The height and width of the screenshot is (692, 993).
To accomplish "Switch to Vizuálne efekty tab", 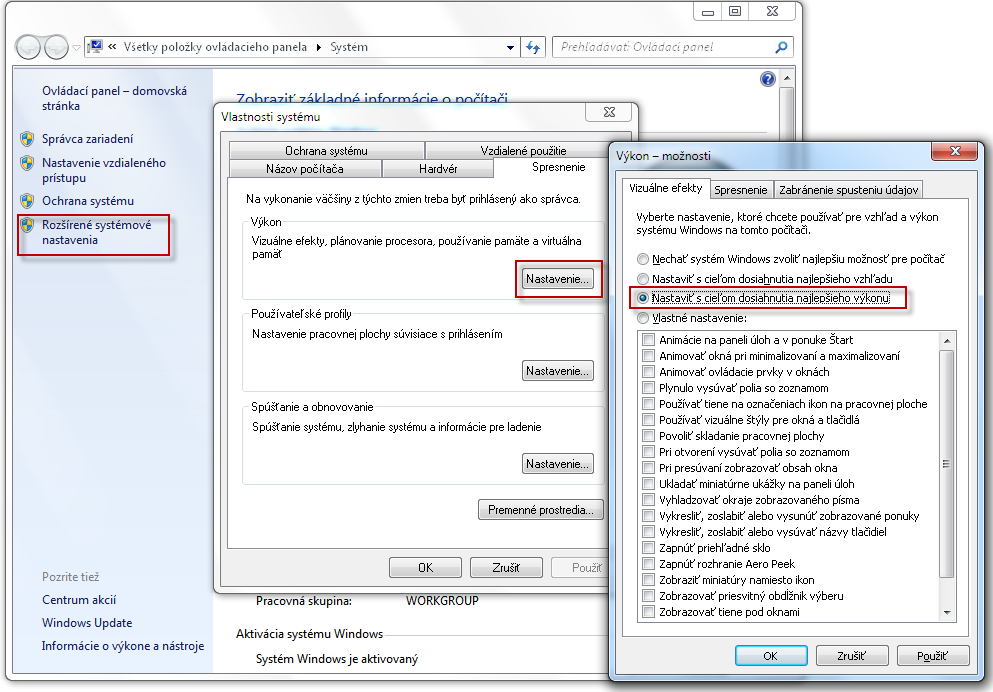I will click(666, 188).
